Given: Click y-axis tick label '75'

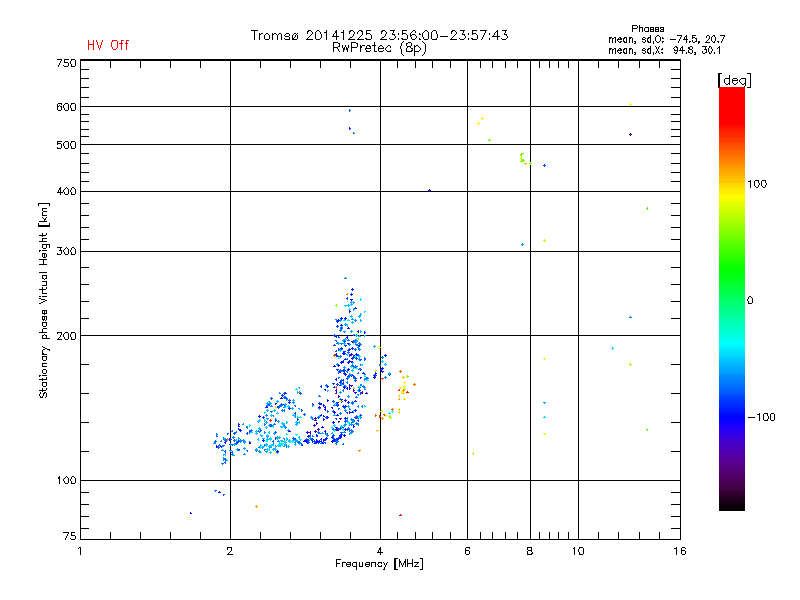Looking at the screenshot, I should (70, 536).
